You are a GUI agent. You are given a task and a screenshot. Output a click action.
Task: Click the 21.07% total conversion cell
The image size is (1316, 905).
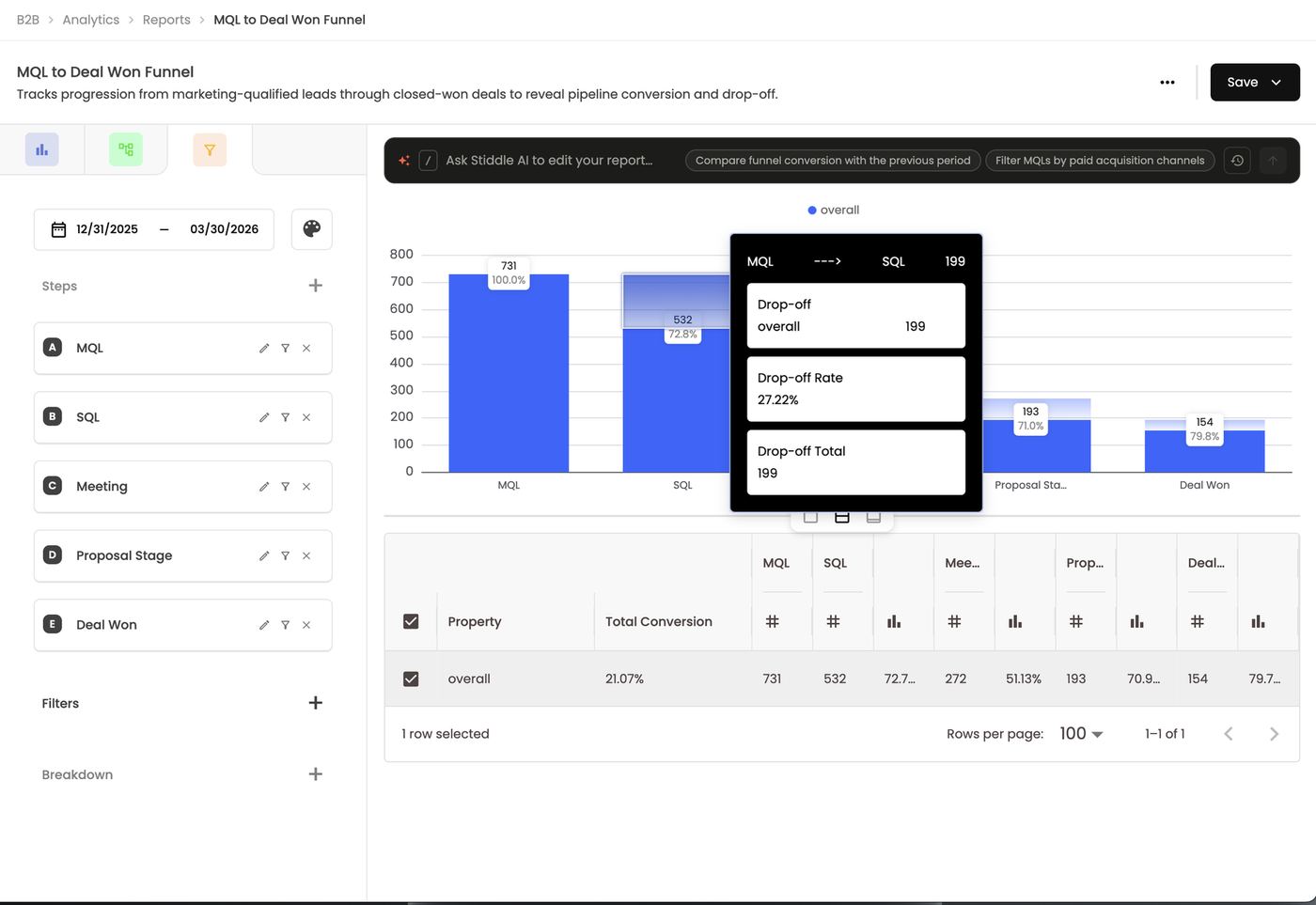[624, 679]
